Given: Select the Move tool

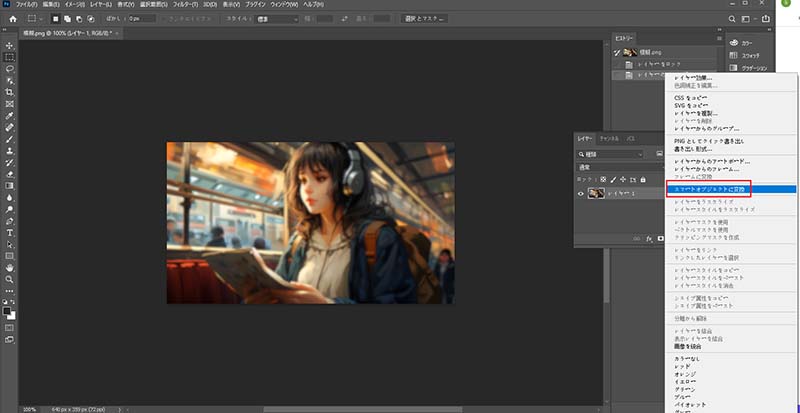Looking at the screenshot, I should (9, 46).
